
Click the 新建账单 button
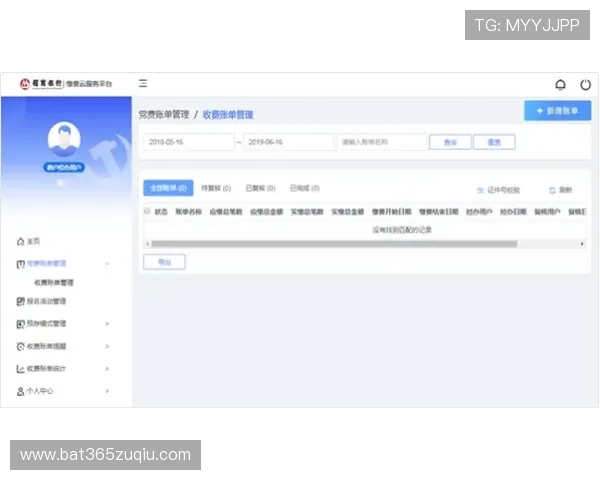(558, 111)
